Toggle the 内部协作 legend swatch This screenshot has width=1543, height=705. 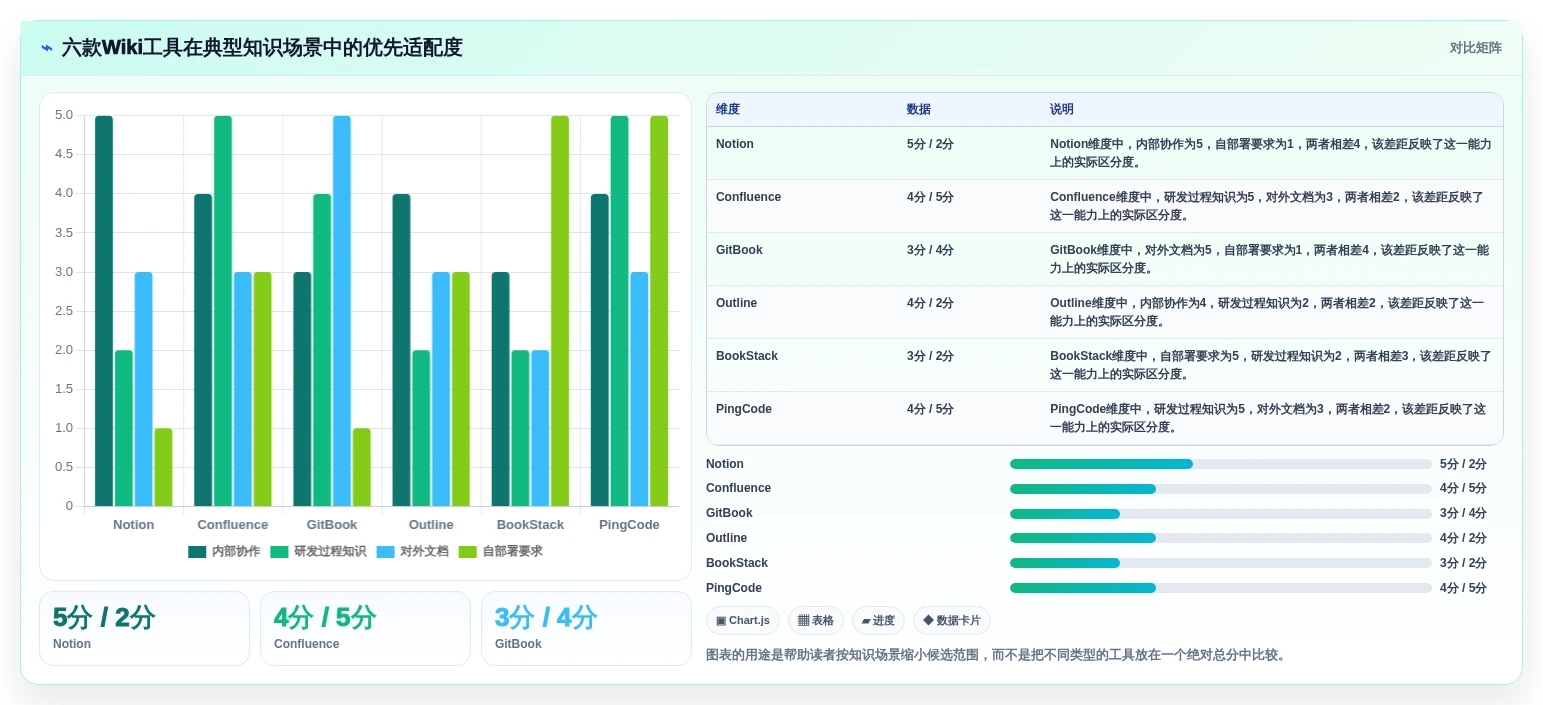(197, 552)
